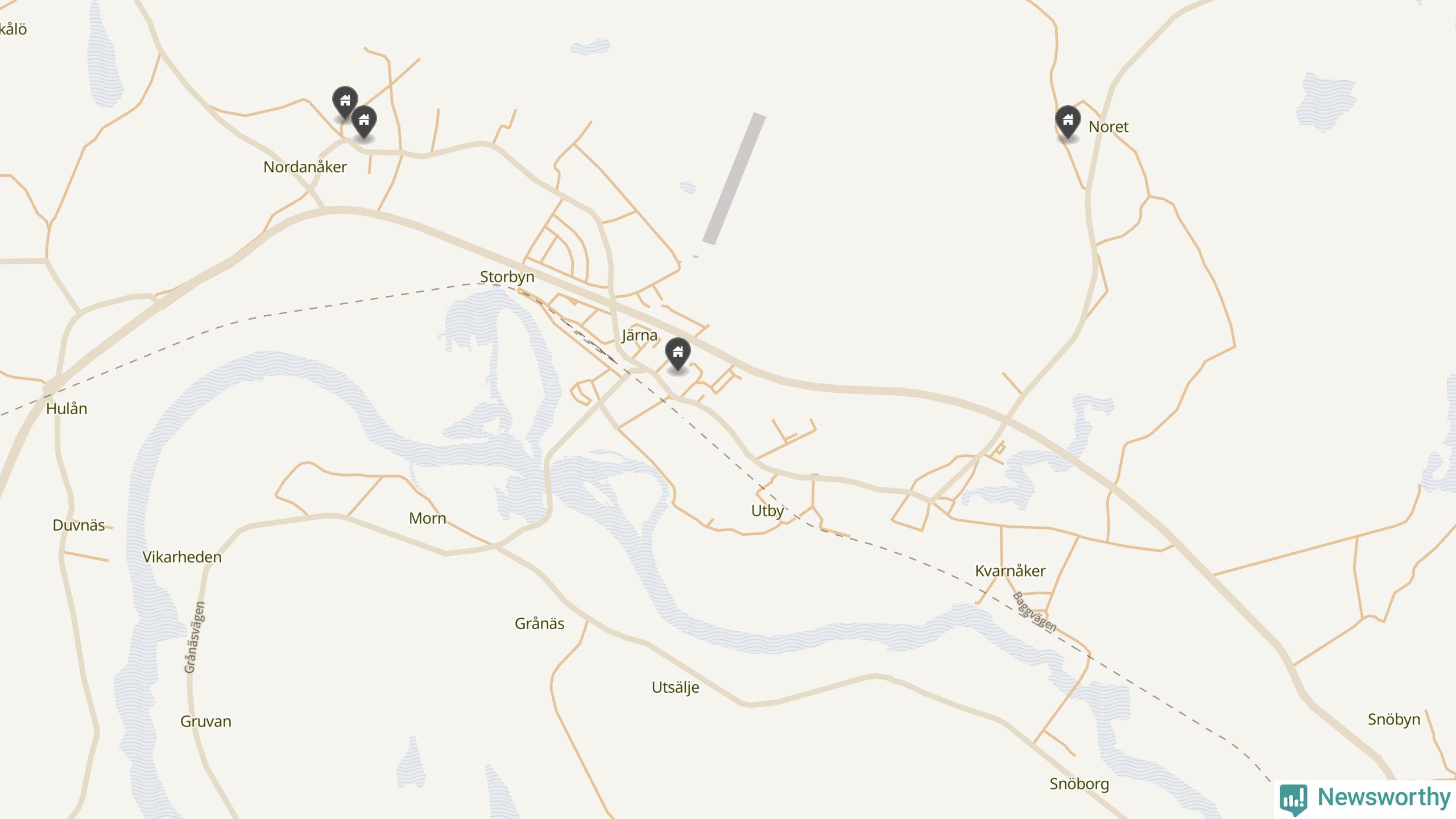Click the upper-left house marker above Nordanåker
The width and height of the screenshot is (1456, 819).
tap(345, 103)
